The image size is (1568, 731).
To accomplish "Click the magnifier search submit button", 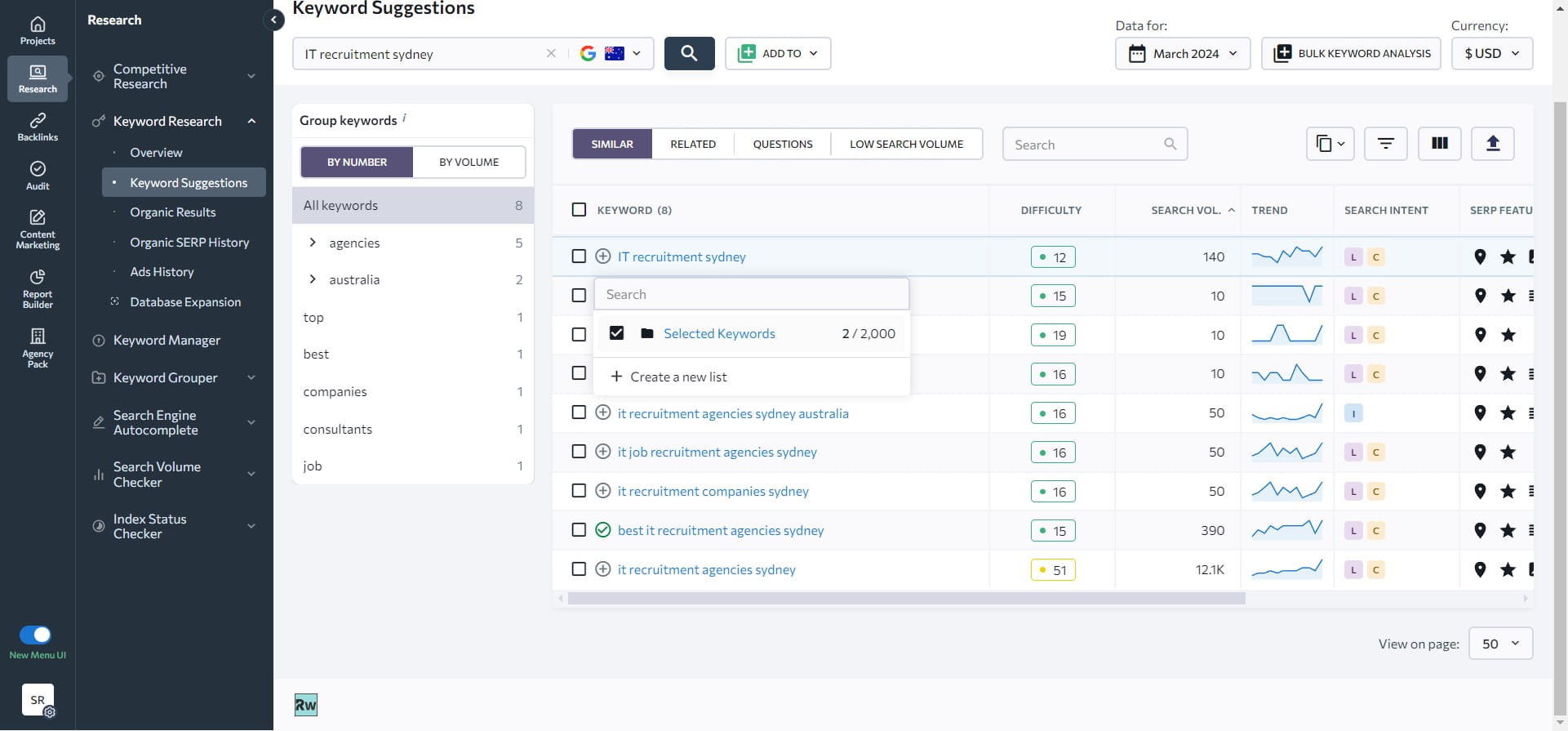I will coord(689,53).
